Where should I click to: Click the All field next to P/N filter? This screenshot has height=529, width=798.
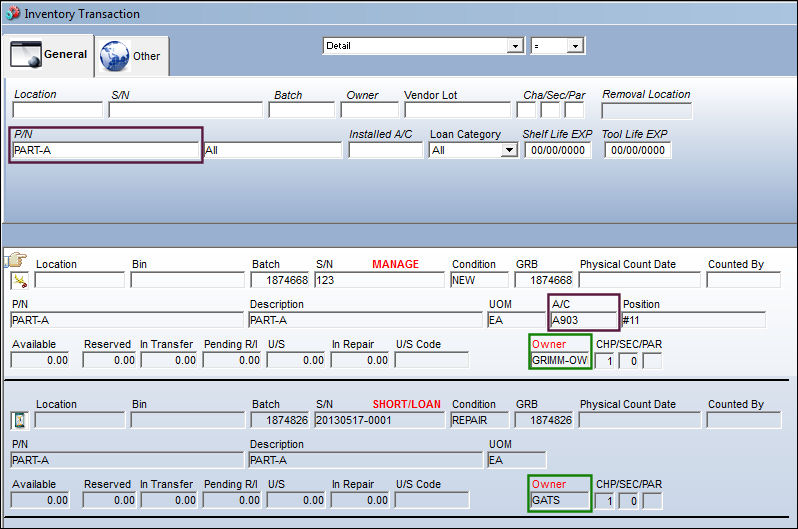click(x=273, y=150)
